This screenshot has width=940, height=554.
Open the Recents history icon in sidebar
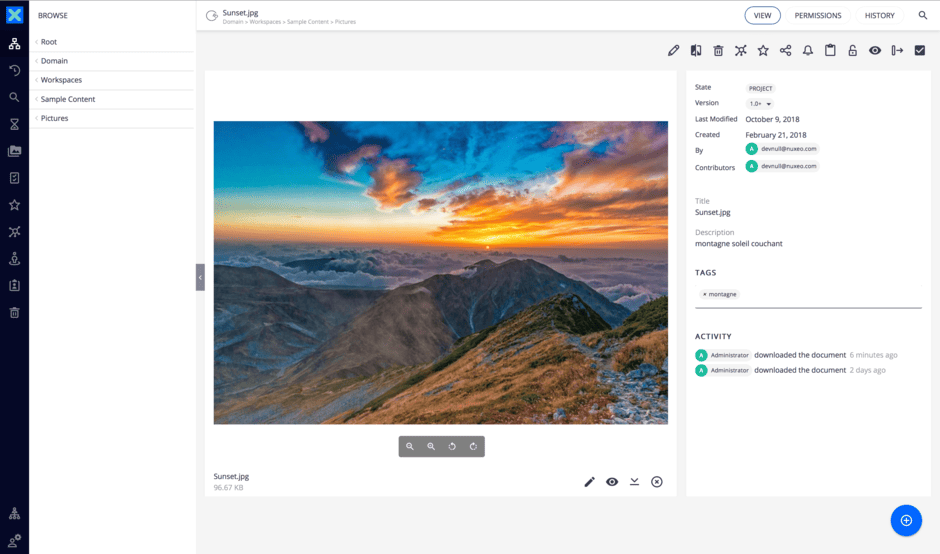click(14, 71)
